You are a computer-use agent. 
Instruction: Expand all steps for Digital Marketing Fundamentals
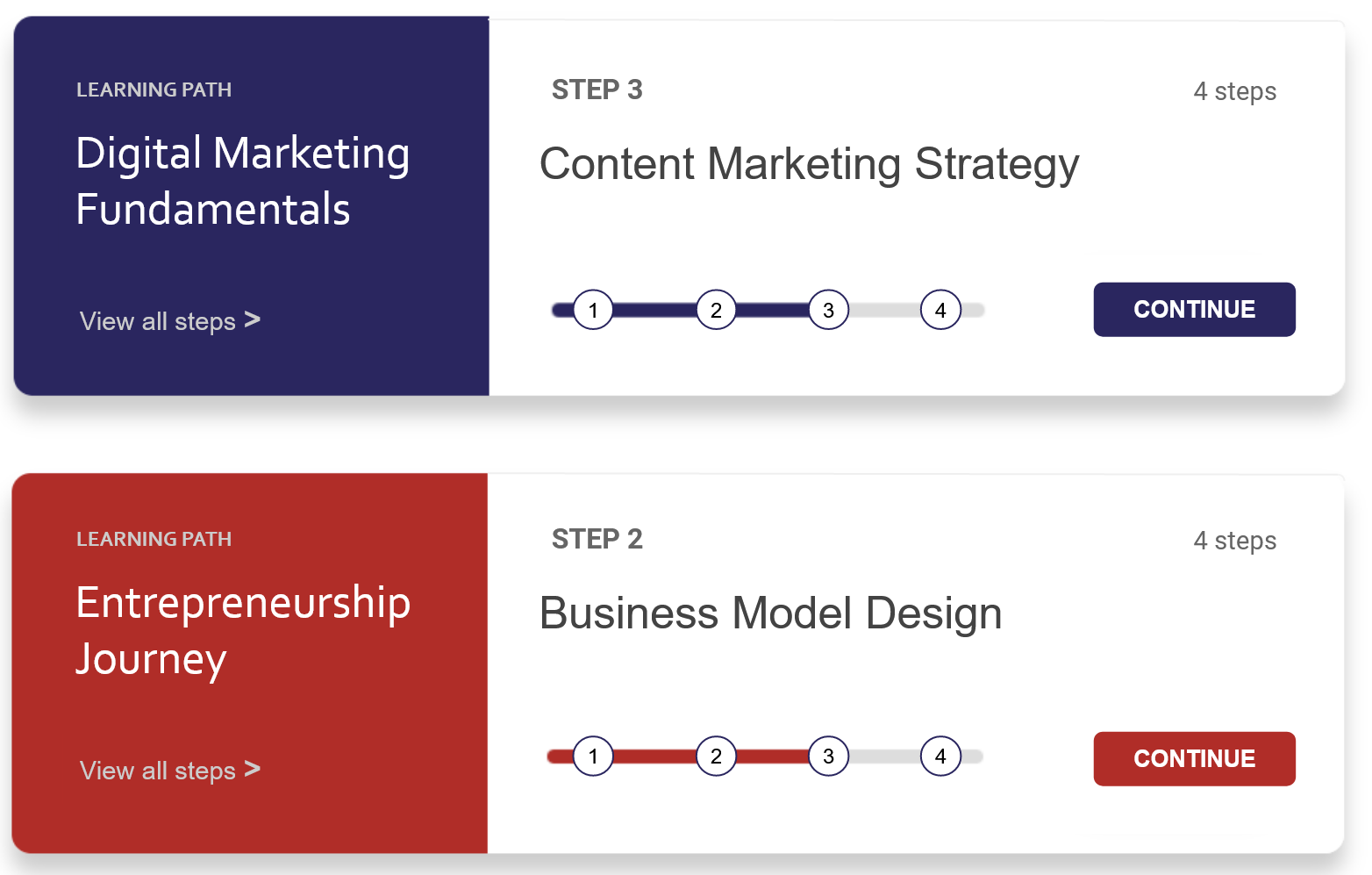169,321
